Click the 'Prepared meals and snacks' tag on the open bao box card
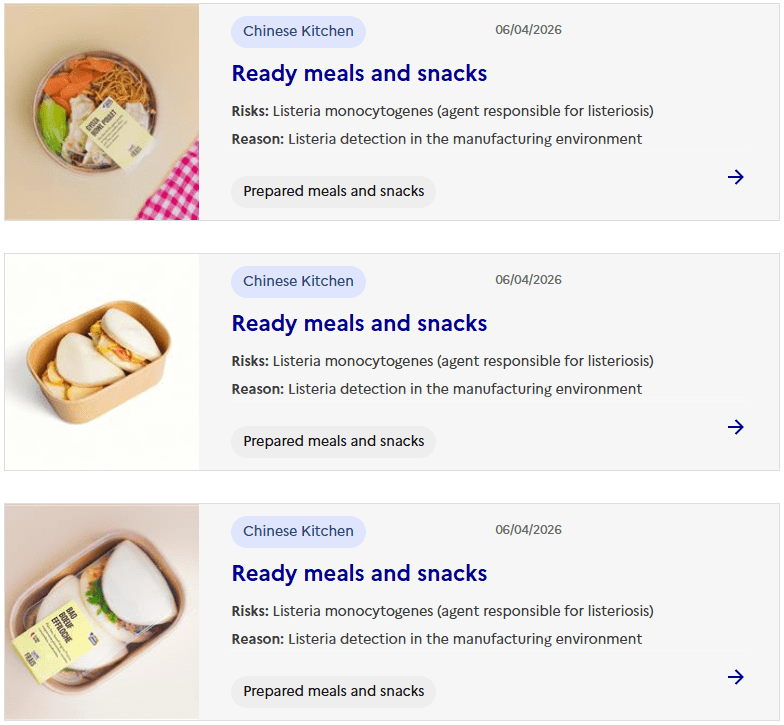This screenshot has height=725, width=784. (333, 441)
